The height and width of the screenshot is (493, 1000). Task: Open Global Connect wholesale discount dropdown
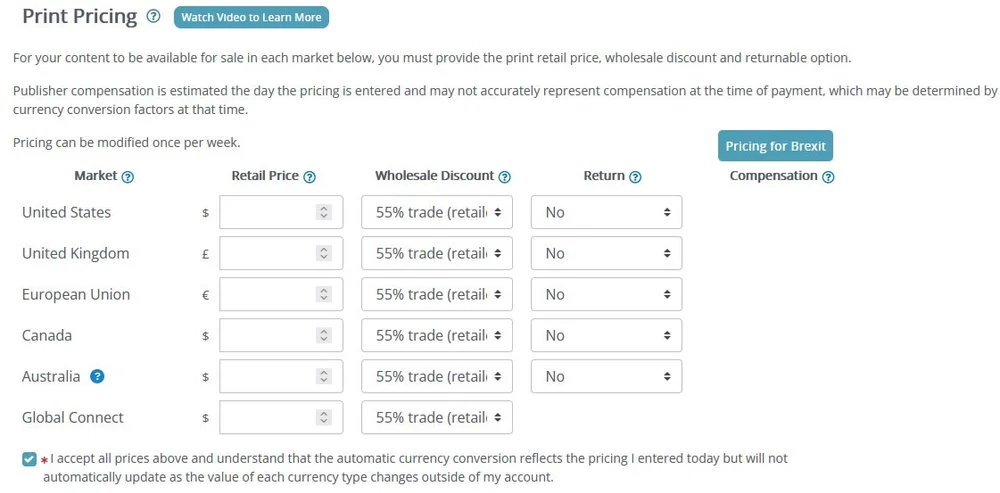(437, 417)
